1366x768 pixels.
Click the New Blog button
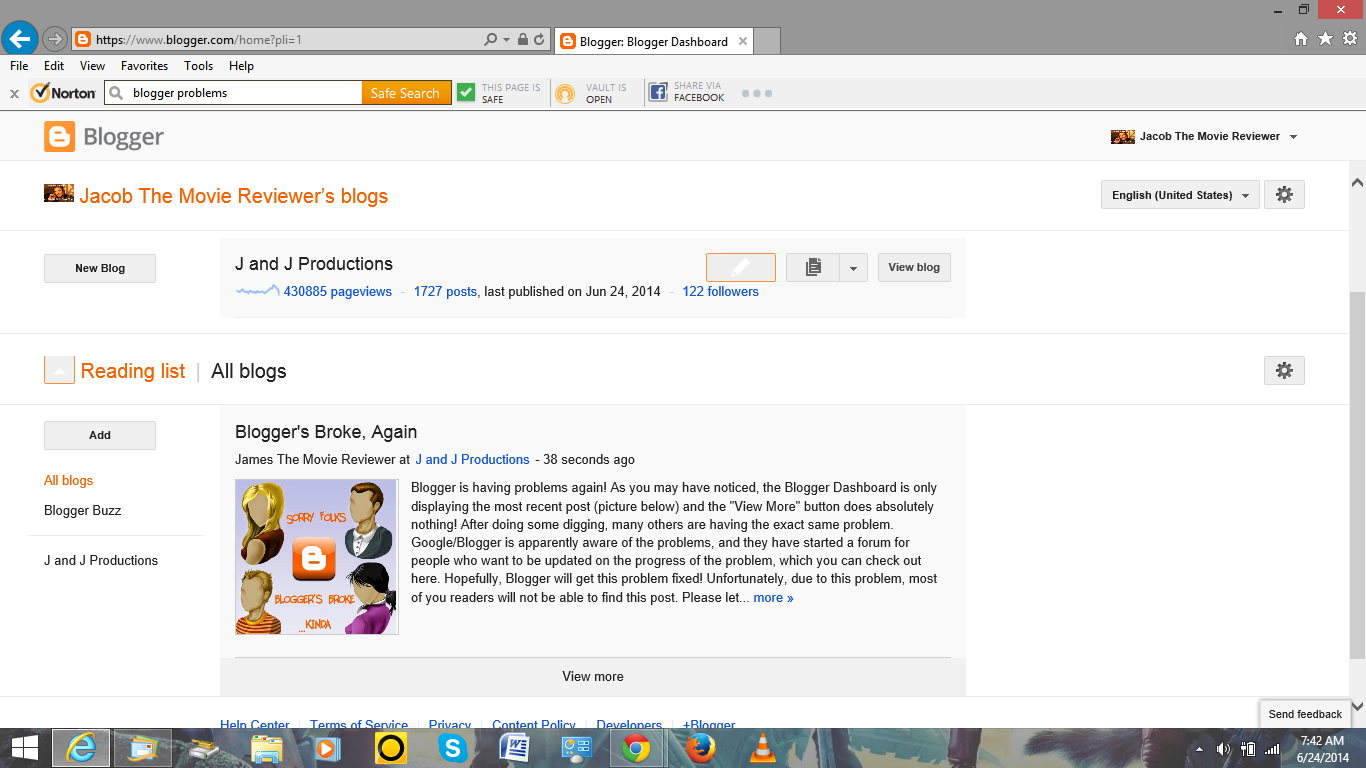(100, 268)
